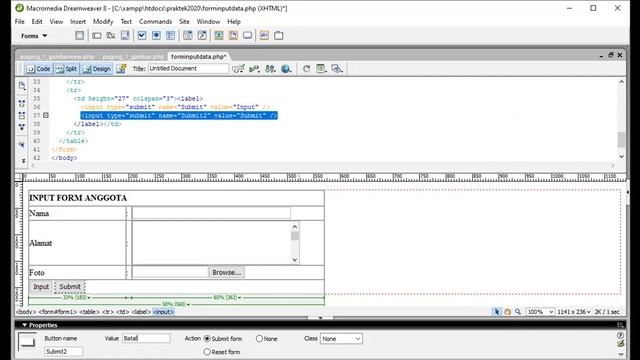Click the Expand All icon in coding toolbar
Screen dimensions: 640x360
(22, 127)
